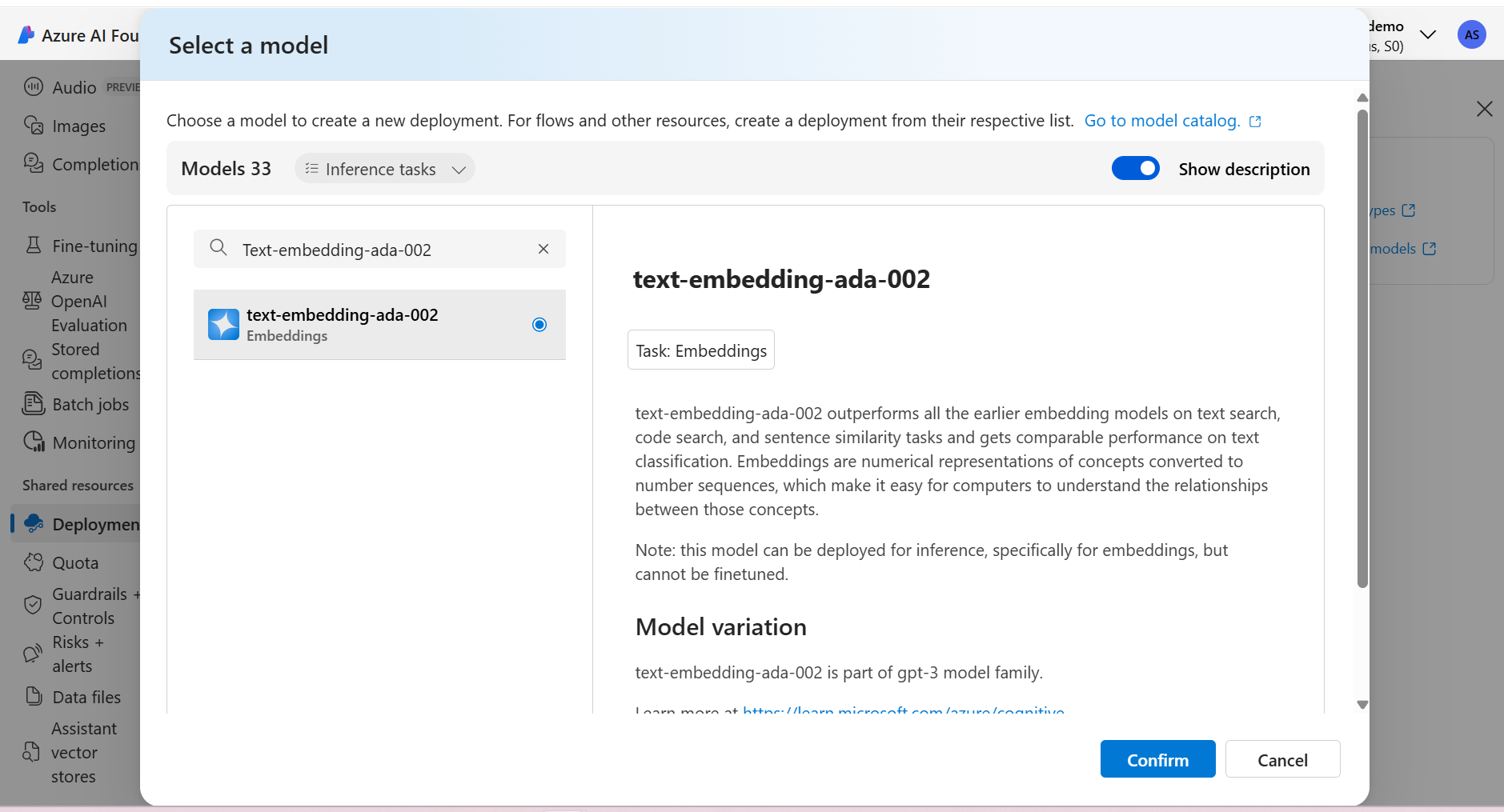Screen dimensions: 1504x812
Task: Select the text-embedding-ada-002 radio button
Action: (x=539, y=324)
